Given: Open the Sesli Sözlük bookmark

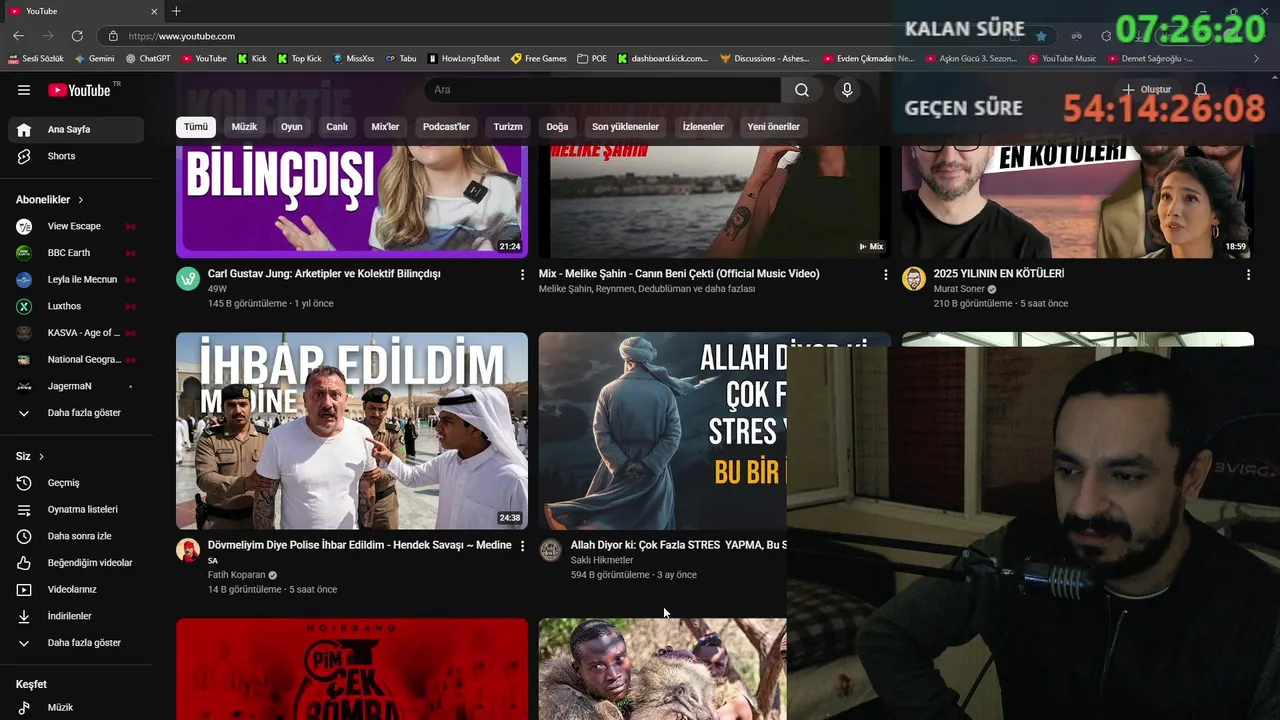Looking at the screenshot, I should point(36,59).
